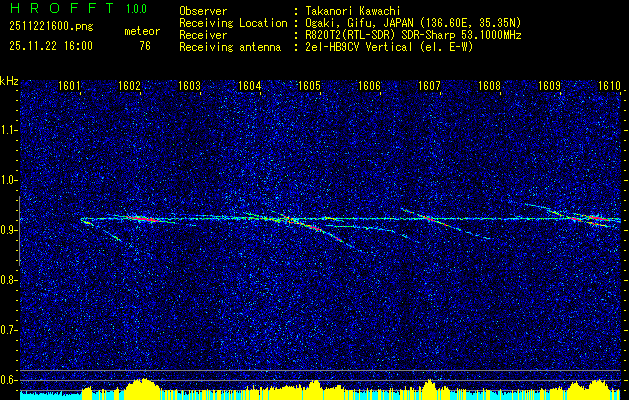Click the 1608 time marker

click(489, 86)
